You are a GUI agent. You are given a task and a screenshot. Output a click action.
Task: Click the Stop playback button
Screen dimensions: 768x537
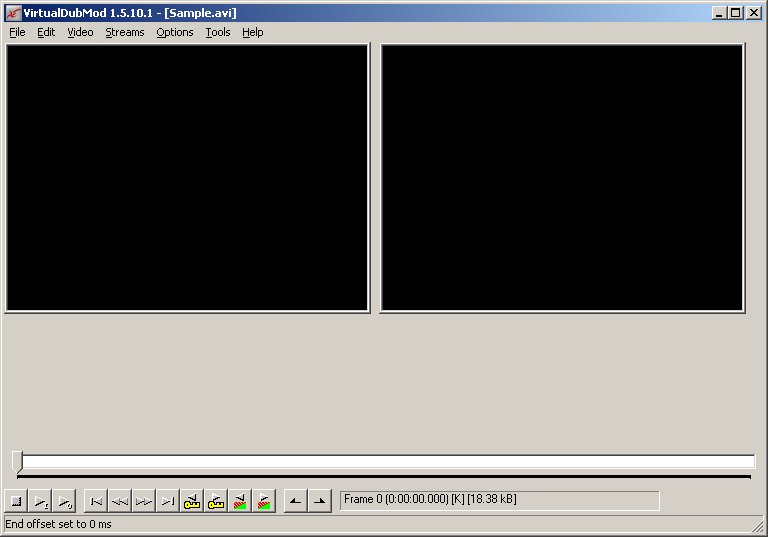16,501
